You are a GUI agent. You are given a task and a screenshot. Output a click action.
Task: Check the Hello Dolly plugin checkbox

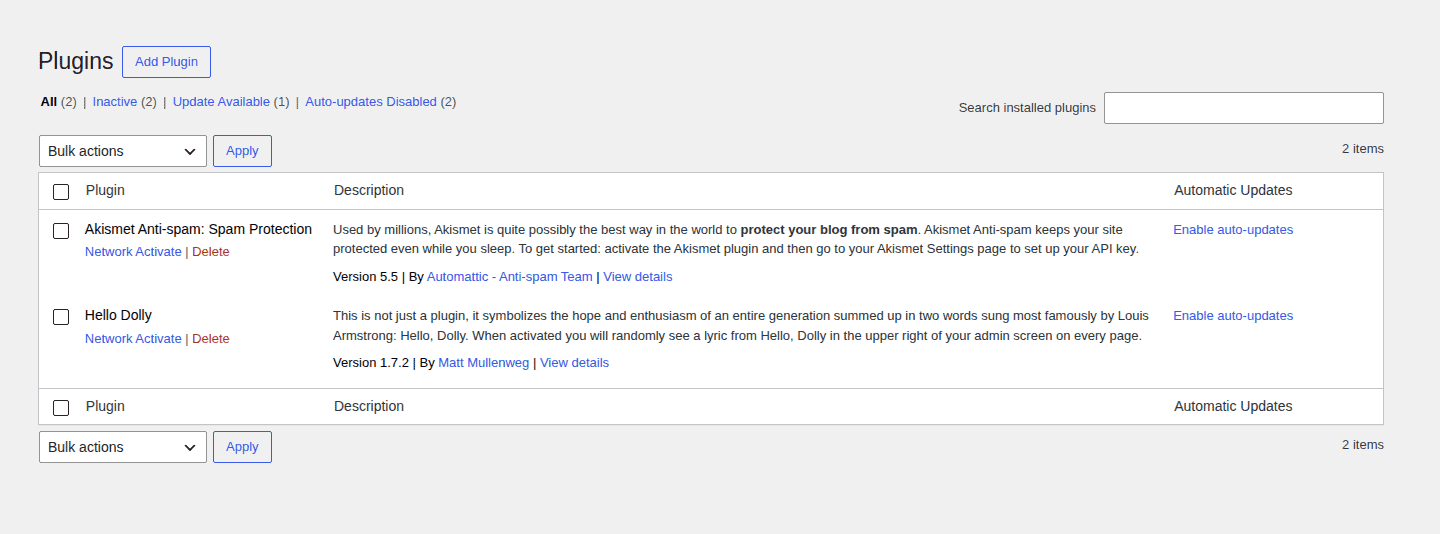pyautogui.click(x=61, y=317)
